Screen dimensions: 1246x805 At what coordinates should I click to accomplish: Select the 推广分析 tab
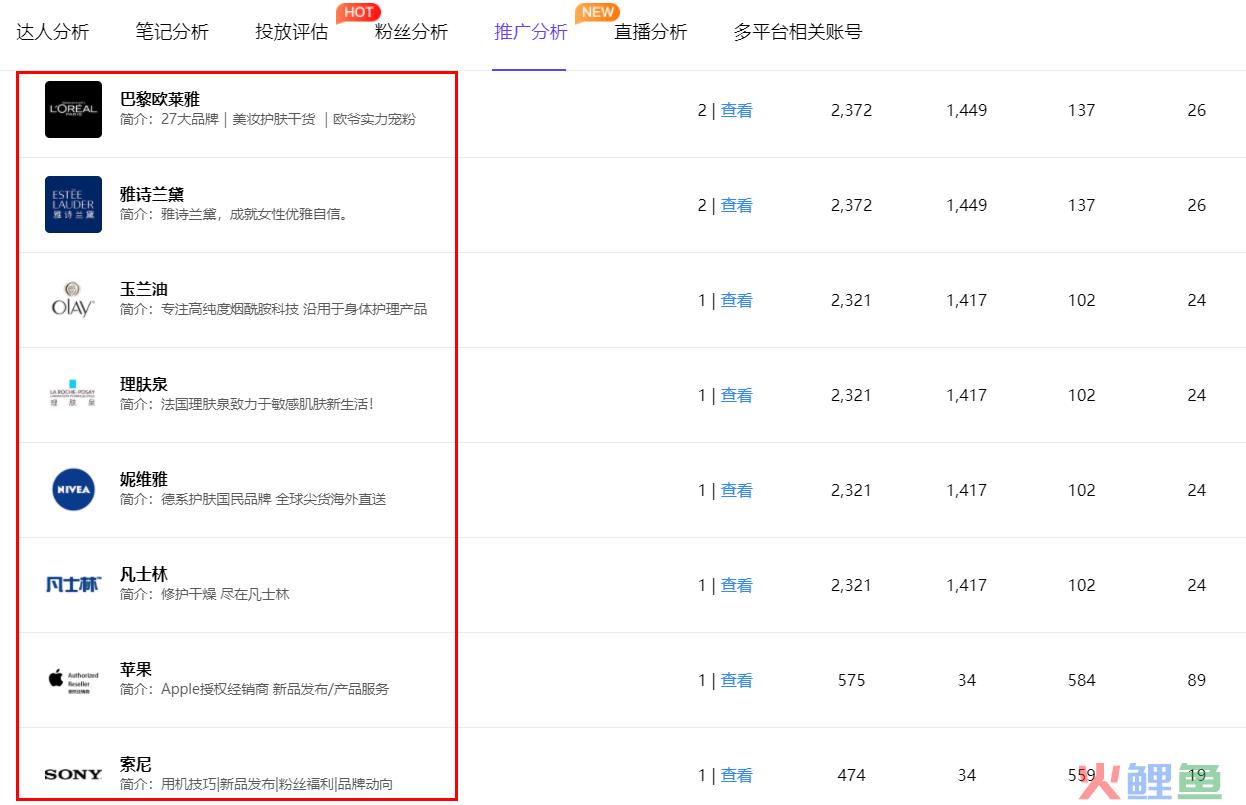point(530,32)
